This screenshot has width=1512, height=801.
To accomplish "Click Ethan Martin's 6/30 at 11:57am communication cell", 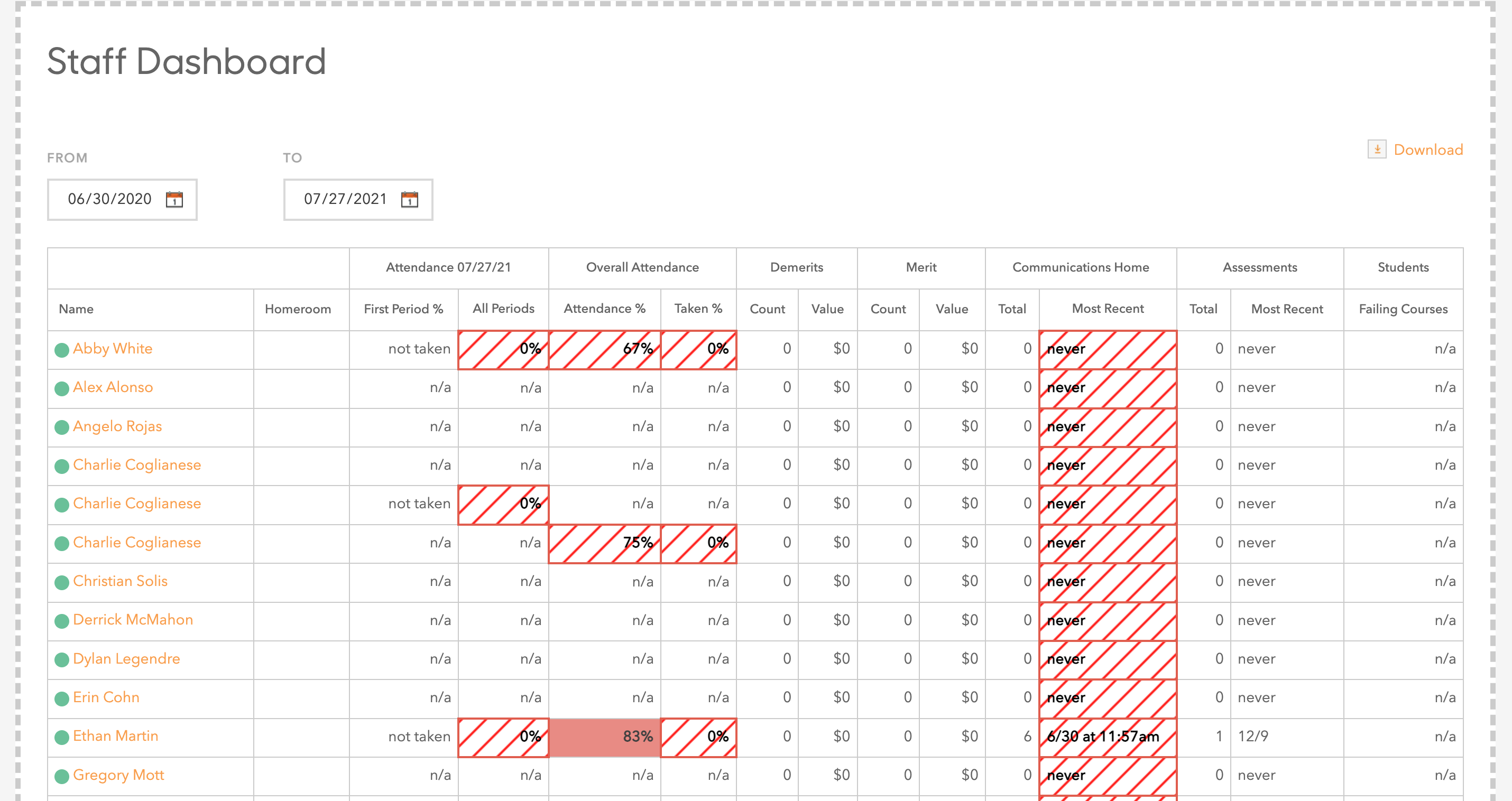I will click(1107, 737).
